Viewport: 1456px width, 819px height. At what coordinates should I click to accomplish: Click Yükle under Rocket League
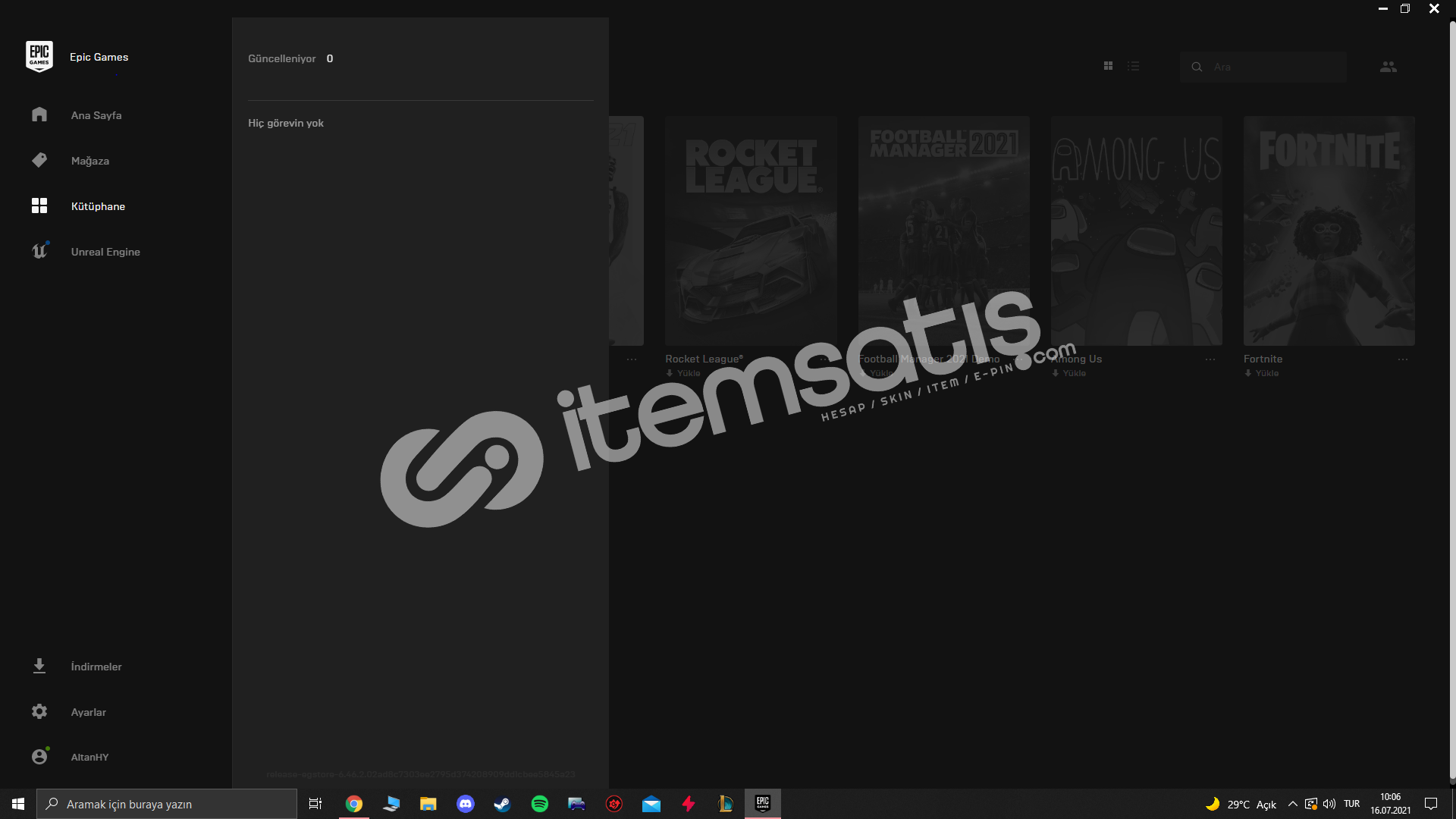click(683, 373)
